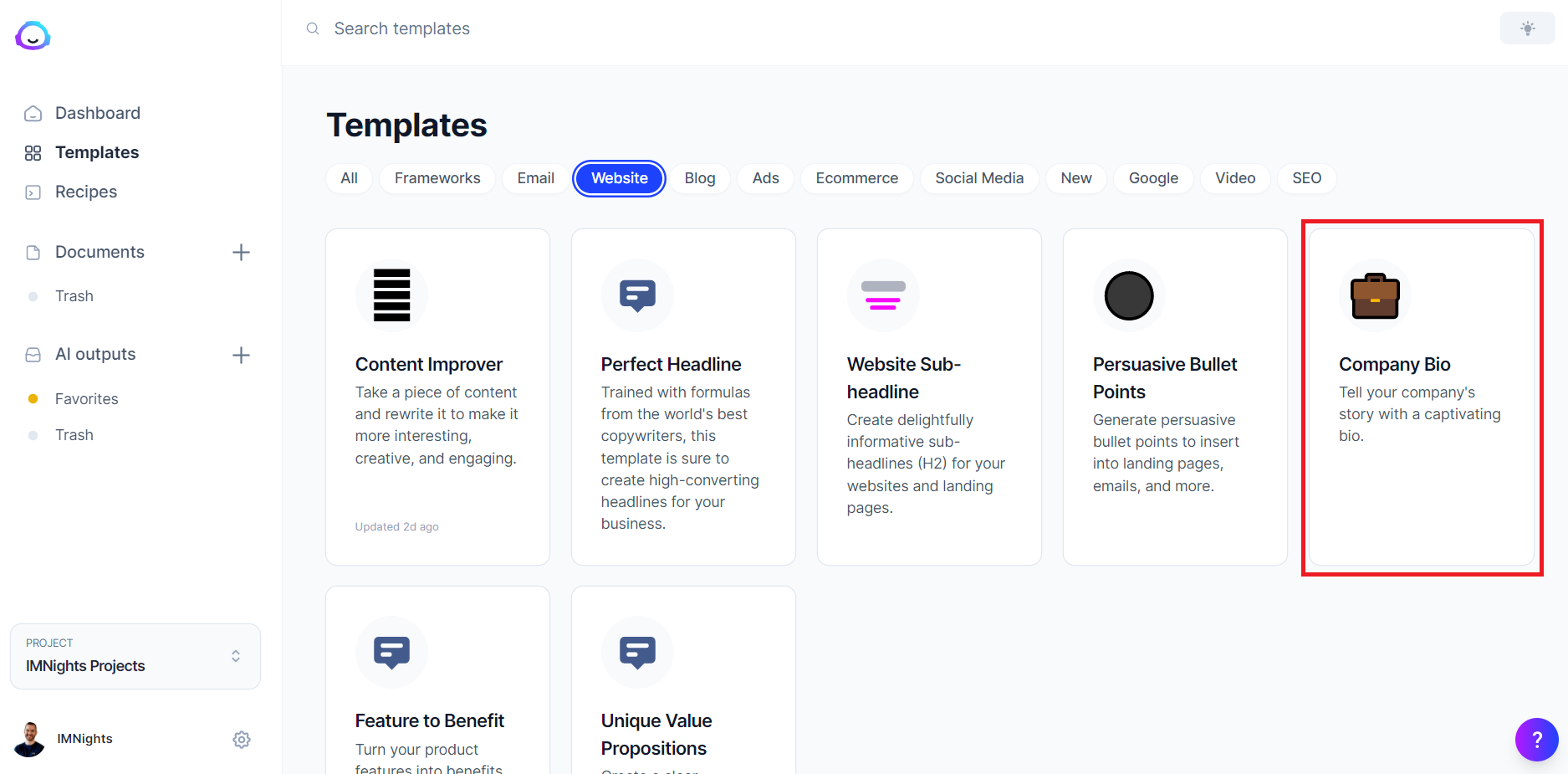Open the Dashboard home icon
This screenshot has width=1568, height=774.
tap(33, 114)
